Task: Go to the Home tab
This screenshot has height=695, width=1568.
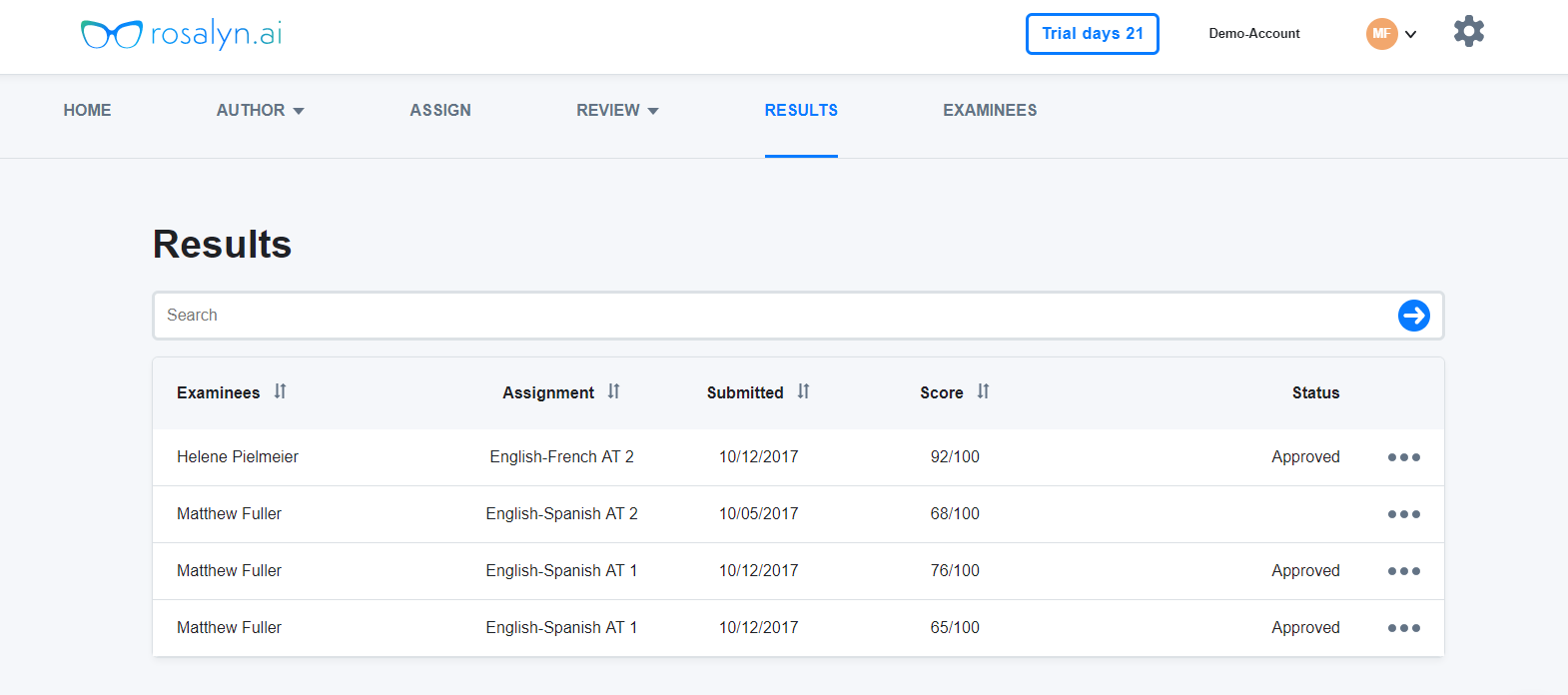Action: click(x=87, y=111)
